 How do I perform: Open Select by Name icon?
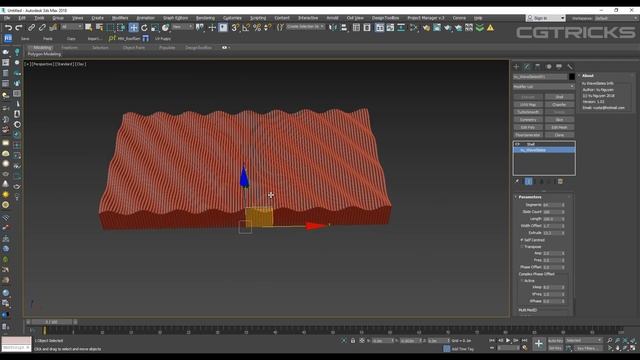[x=99, y=28]
